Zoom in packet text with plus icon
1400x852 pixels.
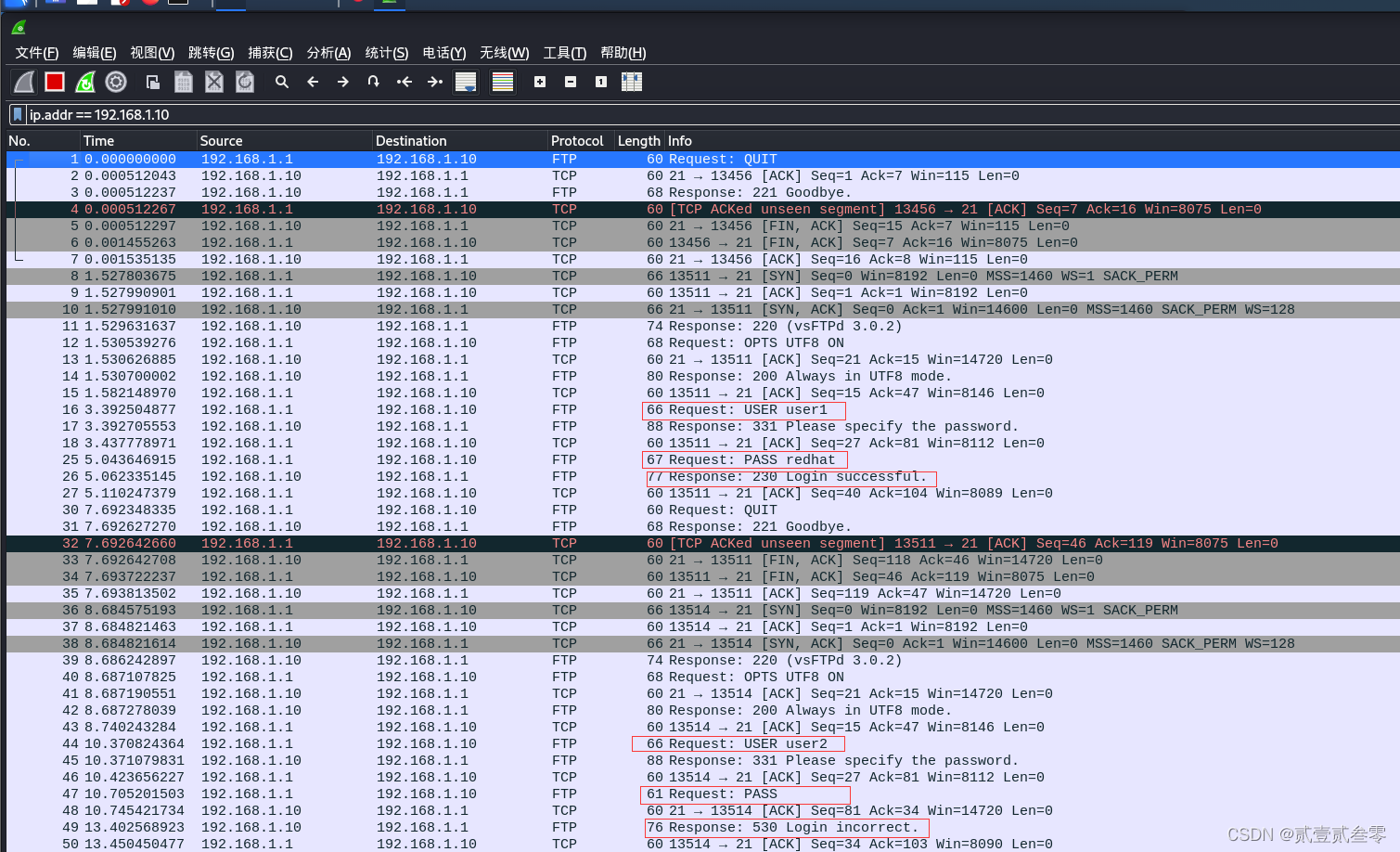click(540, 82)
